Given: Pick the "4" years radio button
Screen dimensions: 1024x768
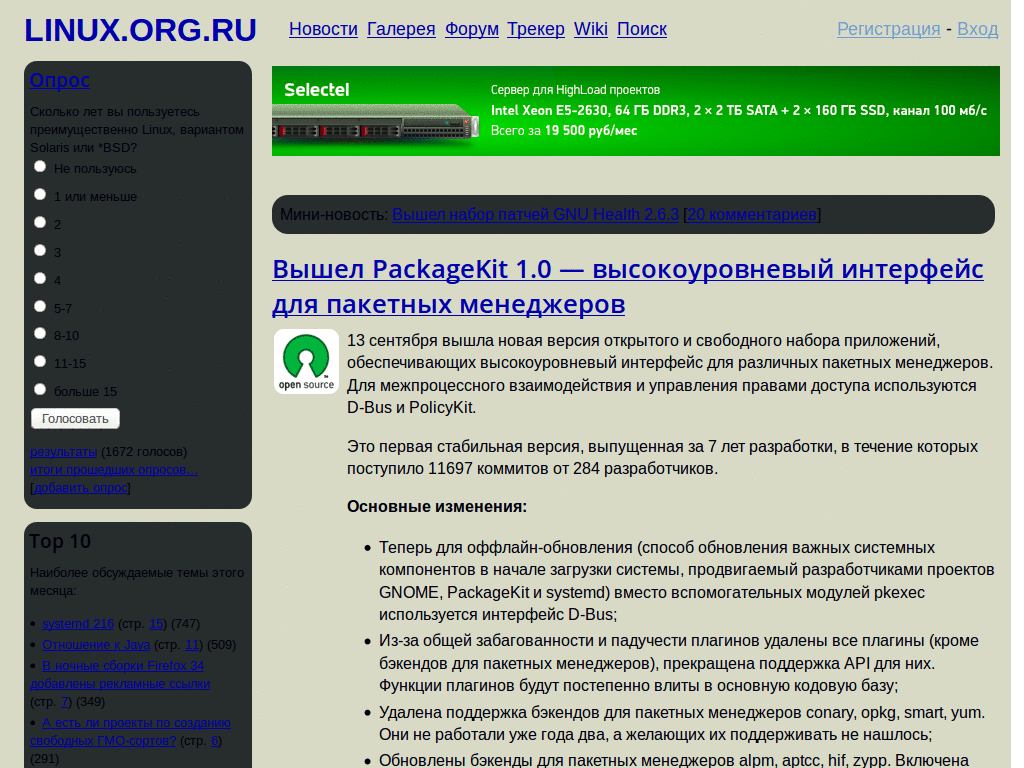Looking at the screenshot, I should click(x=40, y=278).
